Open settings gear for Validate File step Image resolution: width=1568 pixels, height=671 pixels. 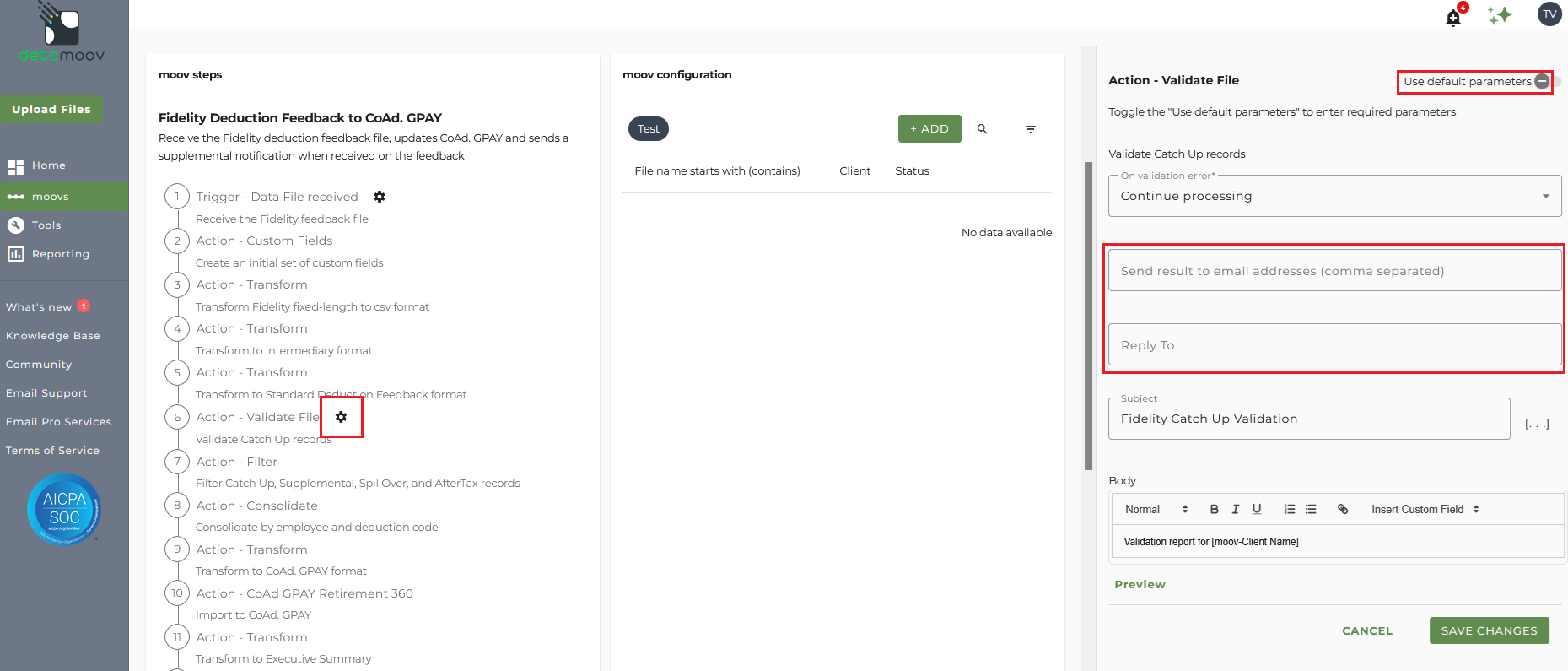pos(341,417)
